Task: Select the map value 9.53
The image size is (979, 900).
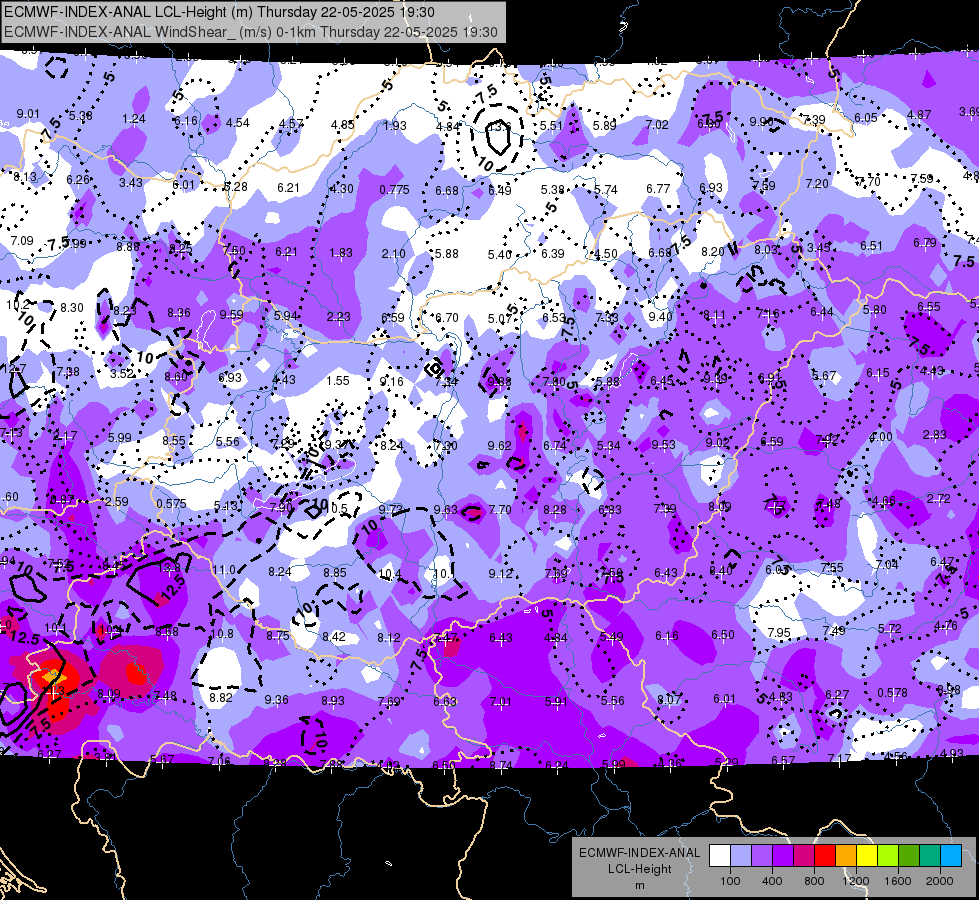Action: click(664, 444)
